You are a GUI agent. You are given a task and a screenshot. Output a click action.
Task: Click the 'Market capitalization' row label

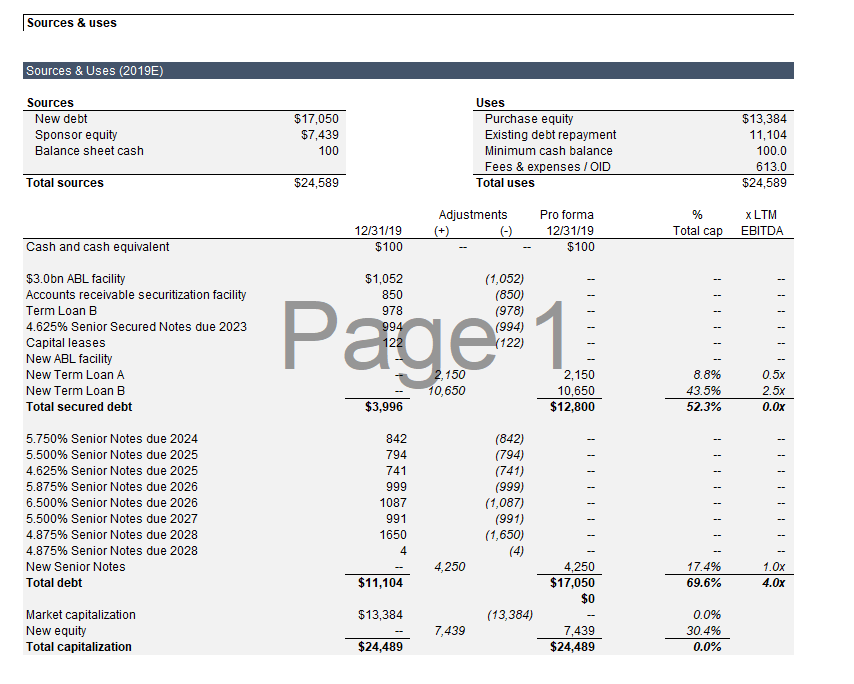(81, 615)
